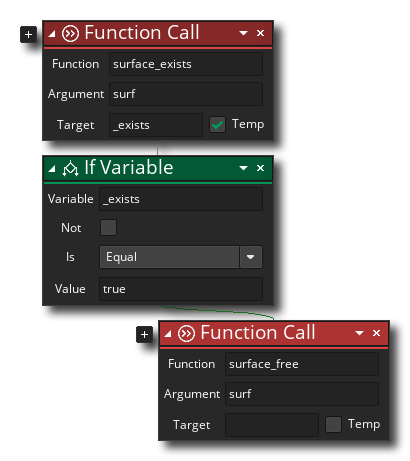Click the Variable field containing _exists

181,199
